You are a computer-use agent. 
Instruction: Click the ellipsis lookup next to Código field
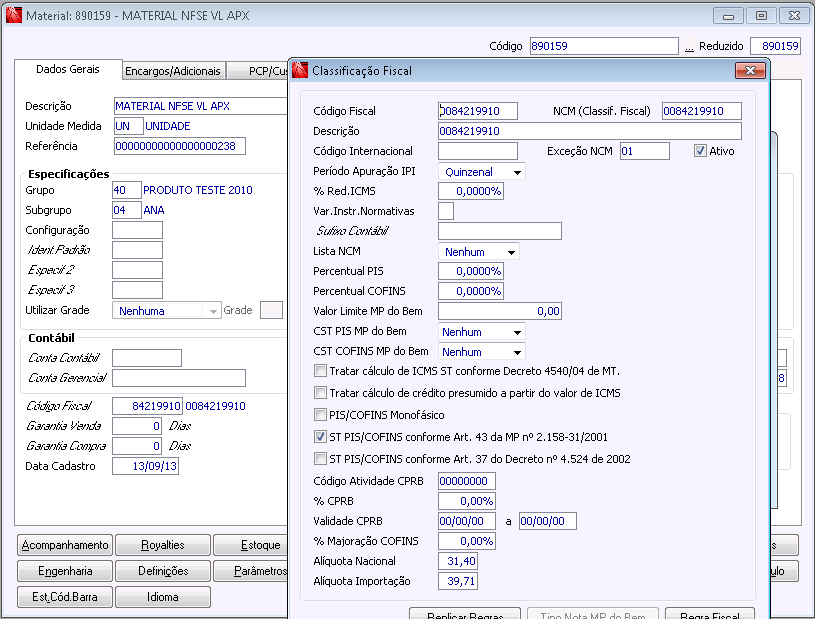[x=689, y=47]
